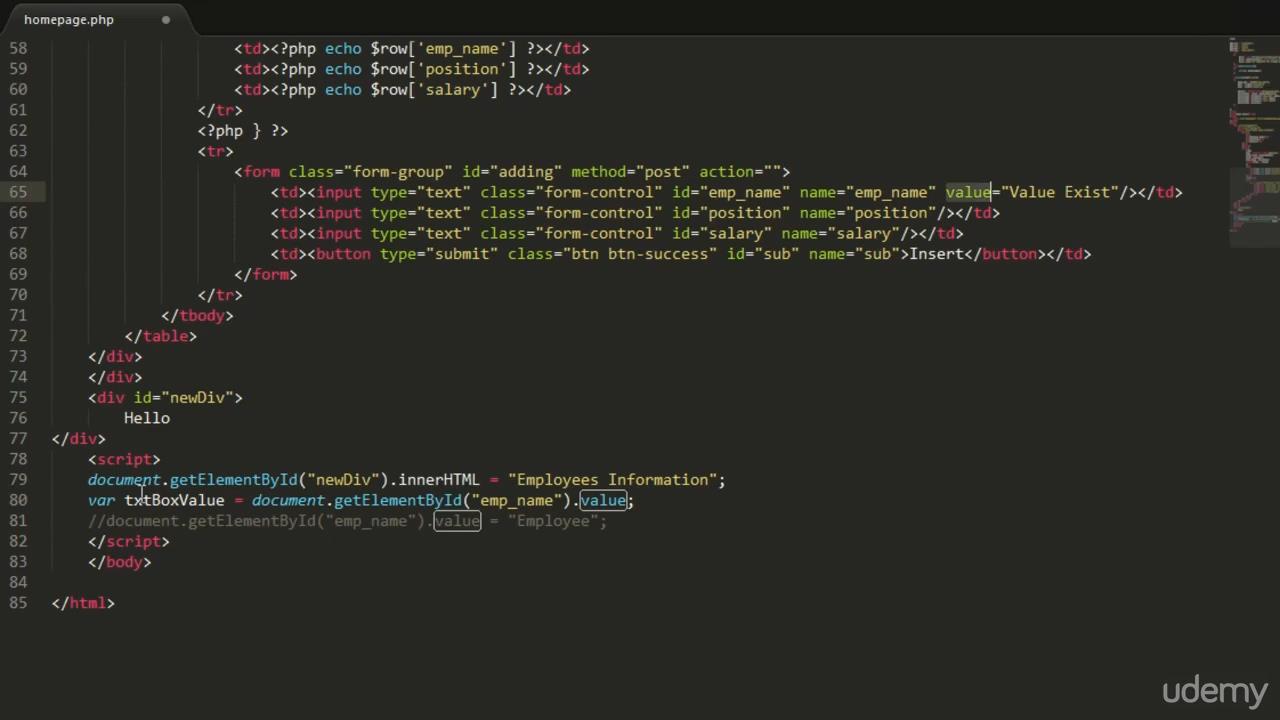Click $row['salary'] on line 60
This screenshot has height=720, width=1280.
tap(434, 90)
